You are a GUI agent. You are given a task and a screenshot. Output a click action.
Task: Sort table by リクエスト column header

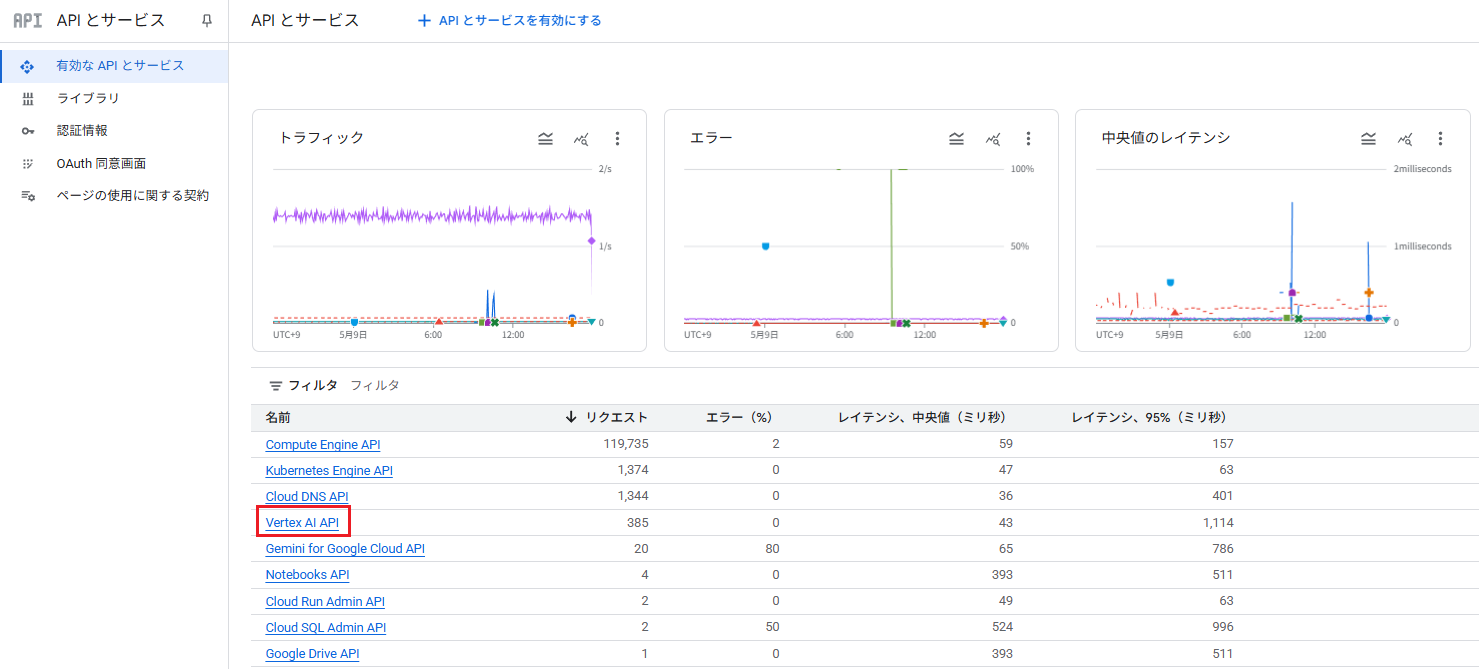tap(616, 417)
